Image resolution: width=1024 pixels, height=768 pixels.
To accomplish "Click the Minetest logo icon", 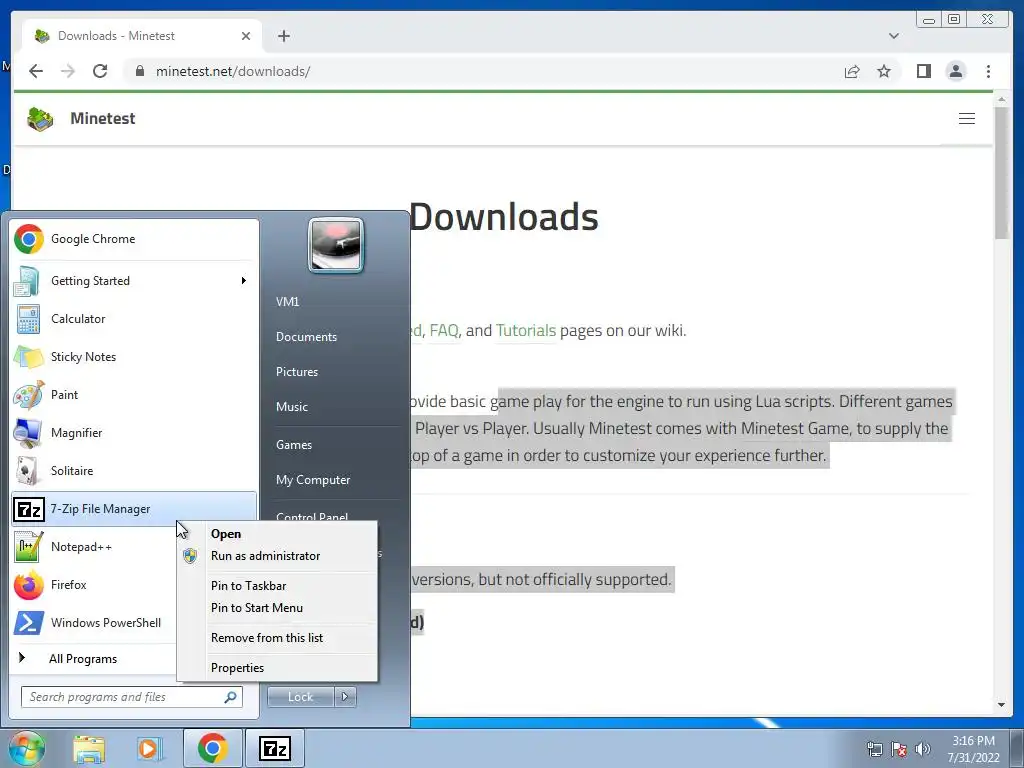I will 40,119.
